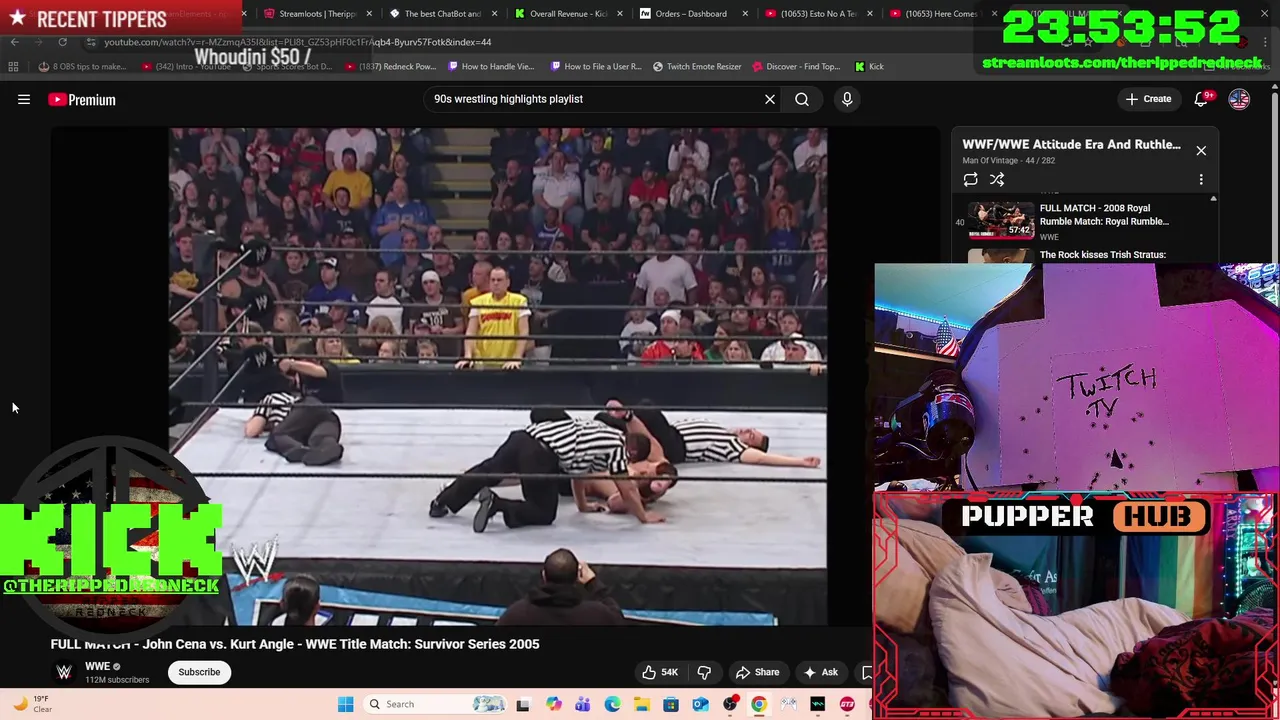Reload the page with the refresh icon
Viewport: 1280px width, 720px height.
[62, 42]
